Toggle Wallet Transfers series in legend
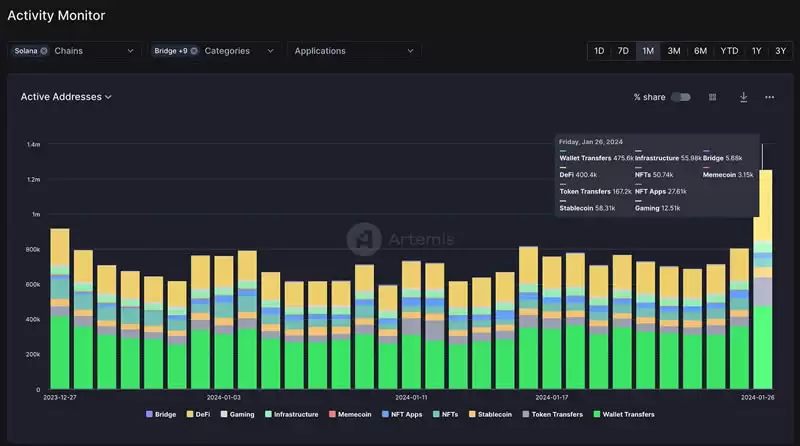 pyautogui.click(x=624, y=414)
